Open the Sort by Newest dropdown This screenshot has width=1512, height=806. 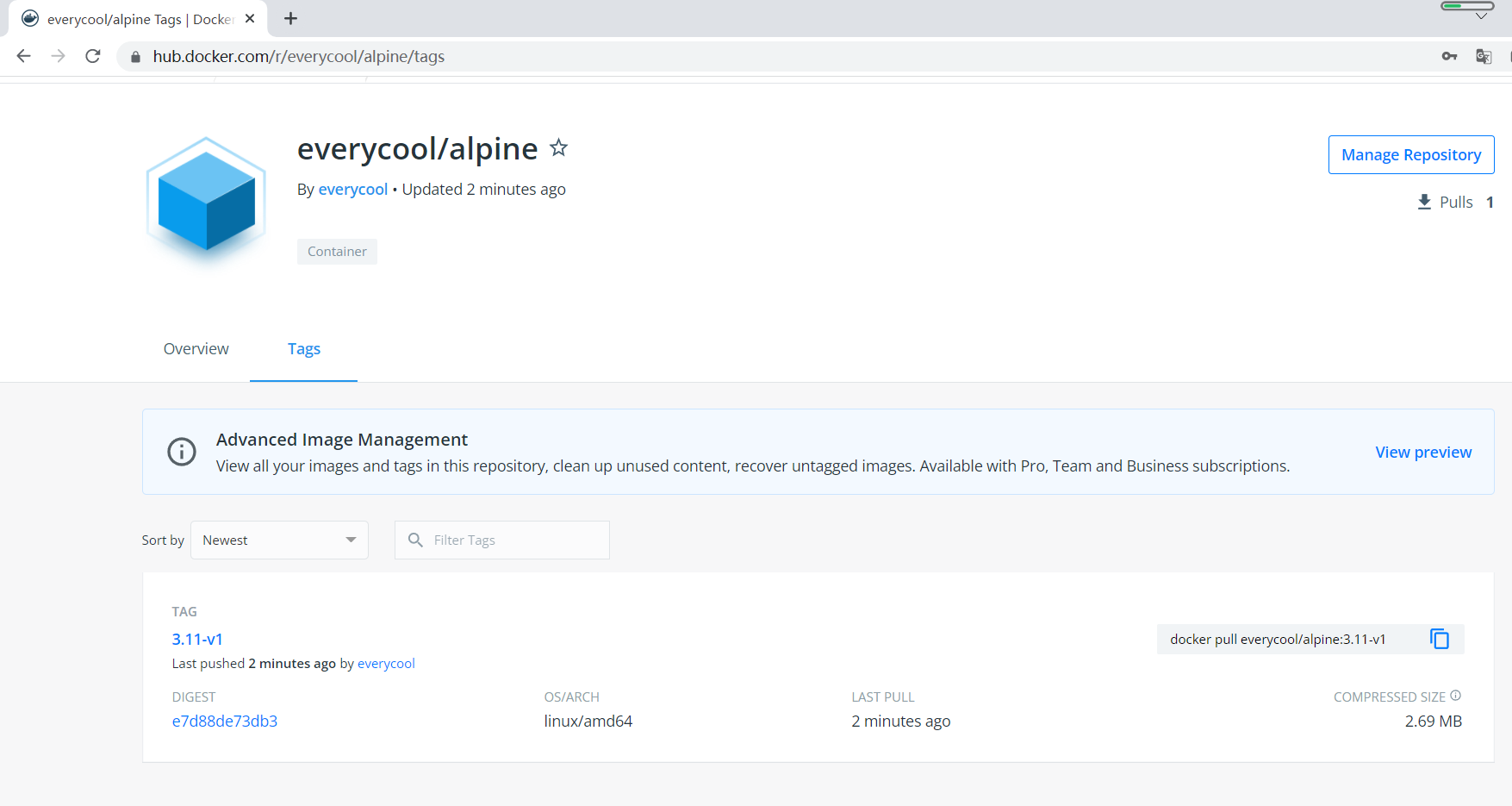pos(279,540)
